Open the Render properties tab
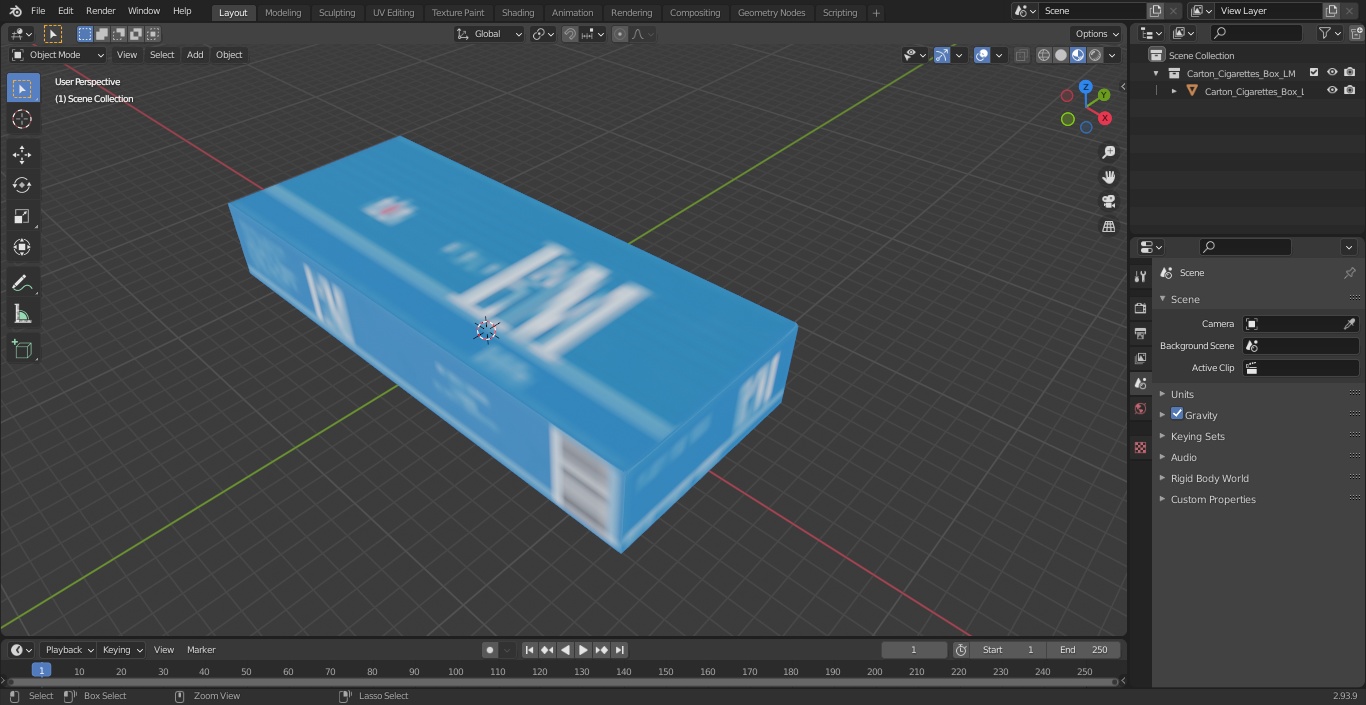 (1140, 308)
